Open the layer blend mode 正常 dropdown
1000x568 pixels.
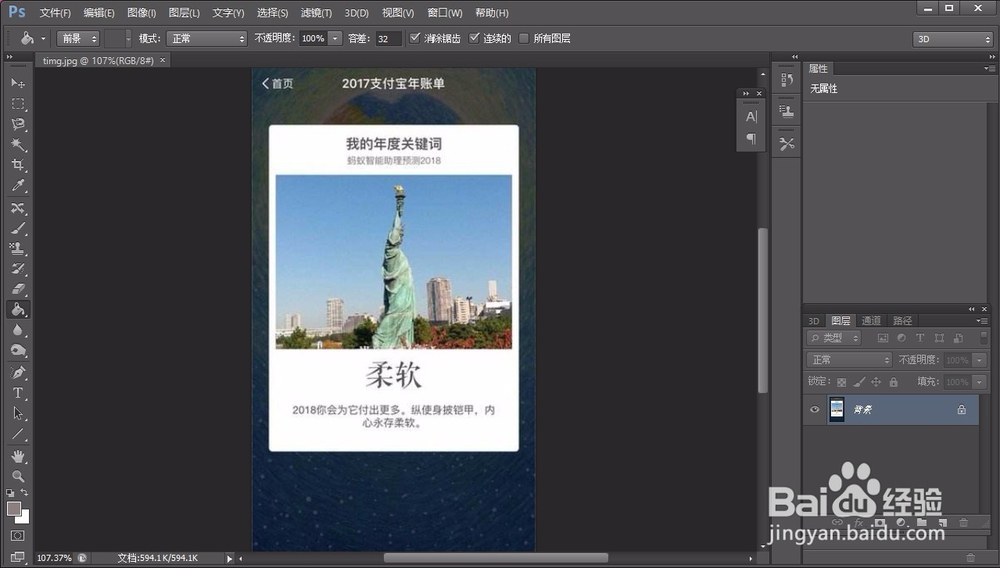(x=849, y=360)
